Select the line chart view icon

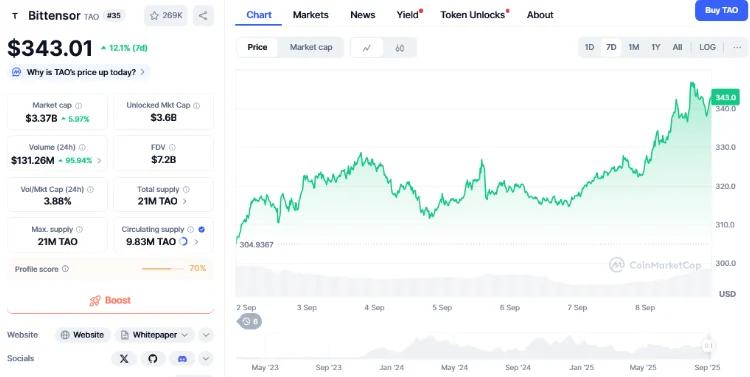point(367,47)
